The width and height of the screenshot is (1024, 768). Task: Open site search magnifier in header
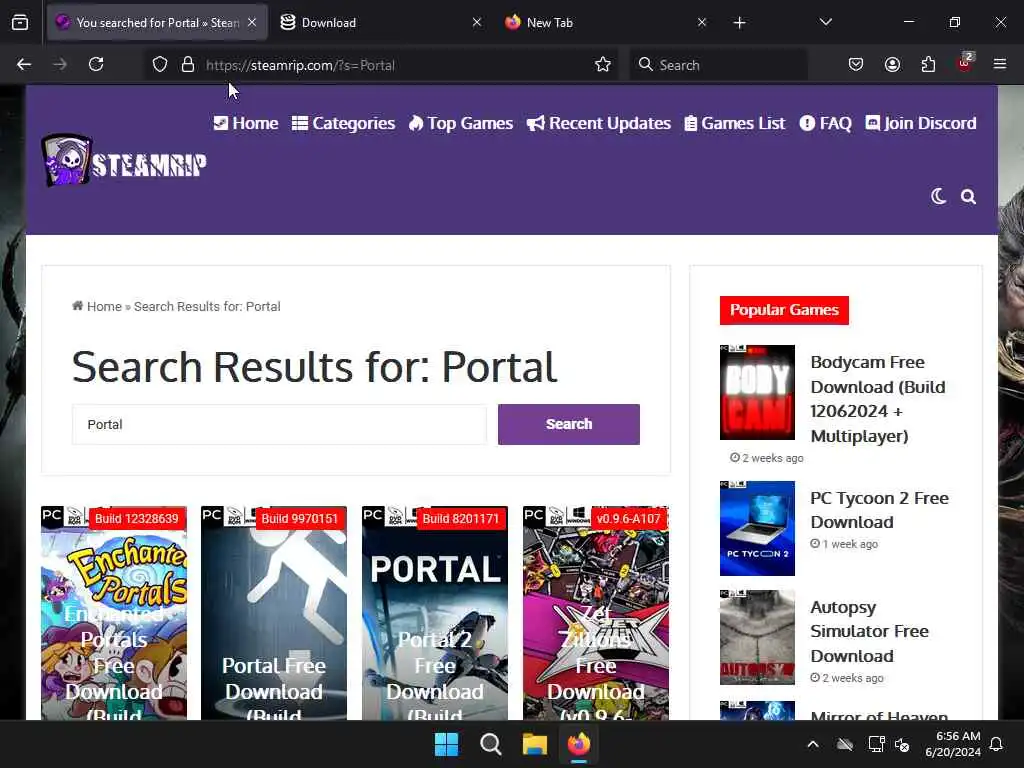click(968, 197)
